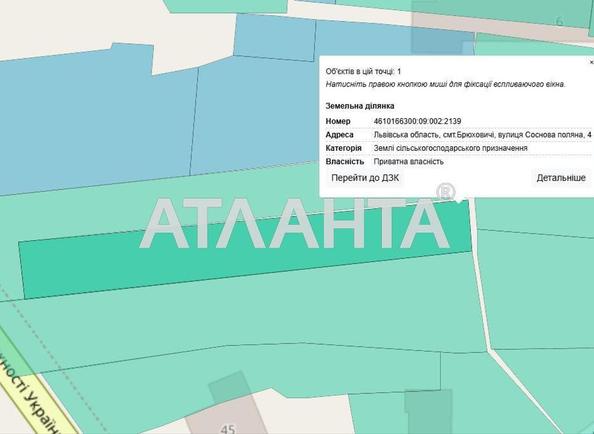The width and height of the screenshot is (594, 434).
Task: Click the 'Власність' field label
Action: (345, 162)
